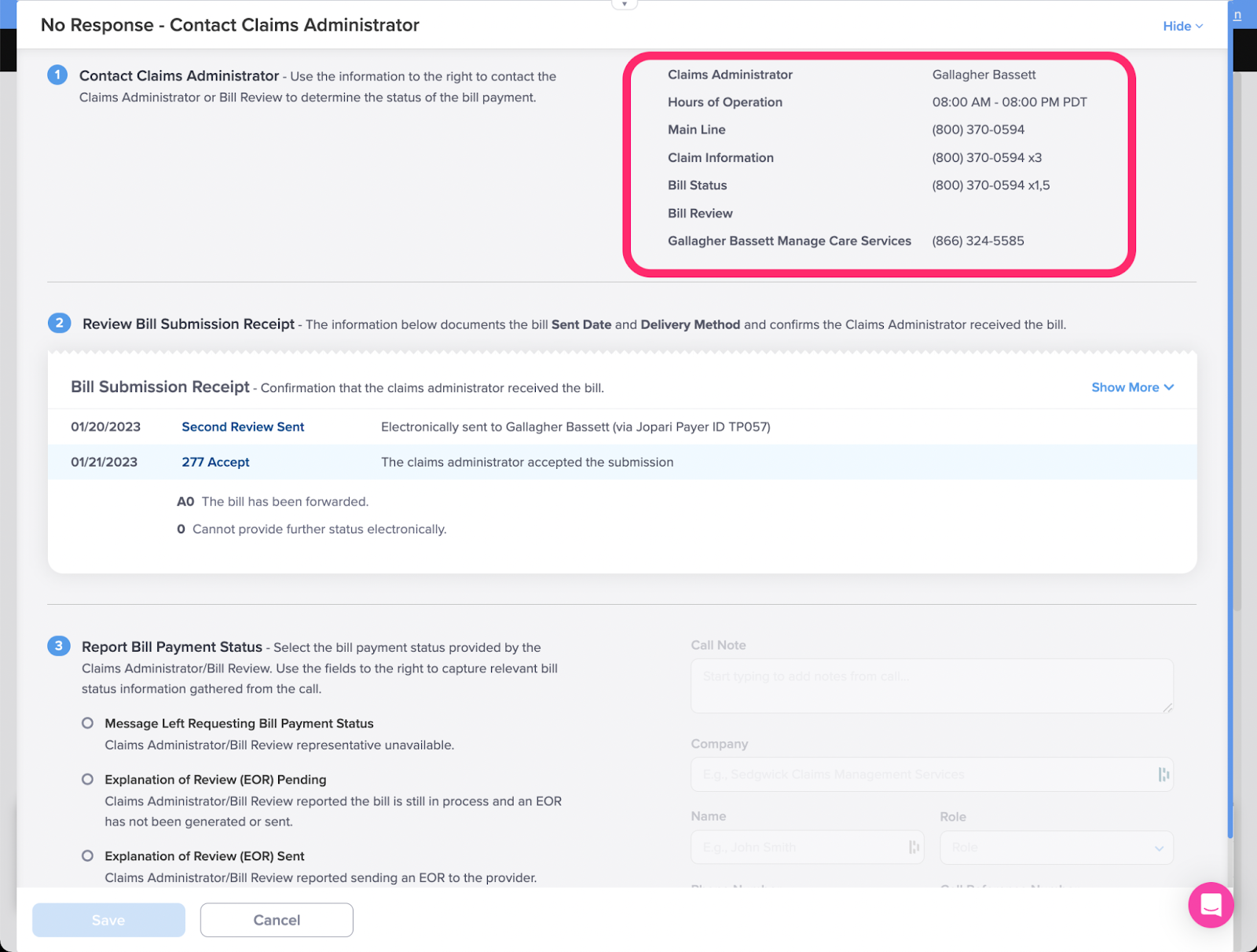Click the Cancel button
Viewport: 1257px width, 952px height.
point(277,920)
